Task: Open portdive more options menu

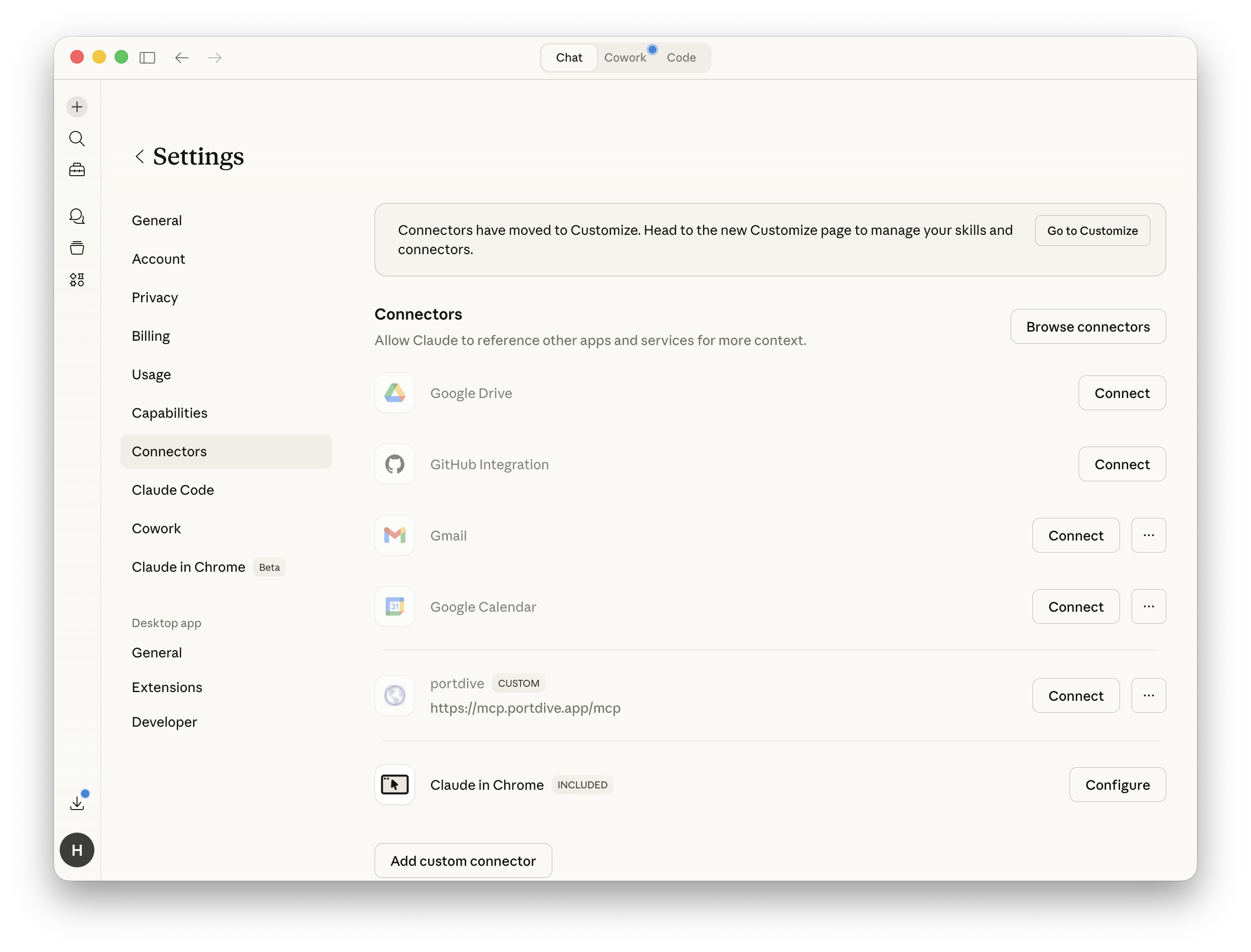Action: (x=1148, y=695)
